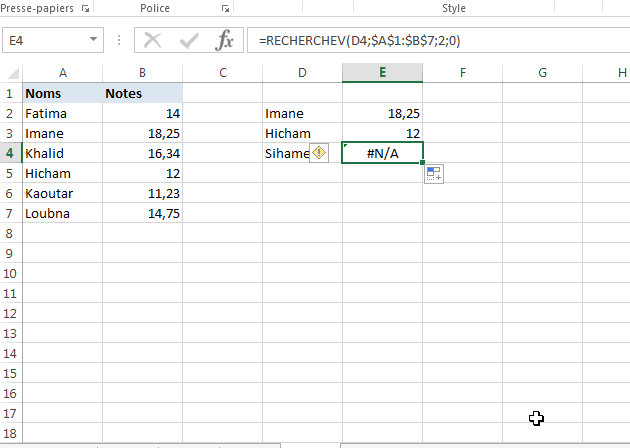The image size is (630, 448).
Task: Select the Kaoutar cell in column A
Action: pyautogui.click(x=62, y=193)
